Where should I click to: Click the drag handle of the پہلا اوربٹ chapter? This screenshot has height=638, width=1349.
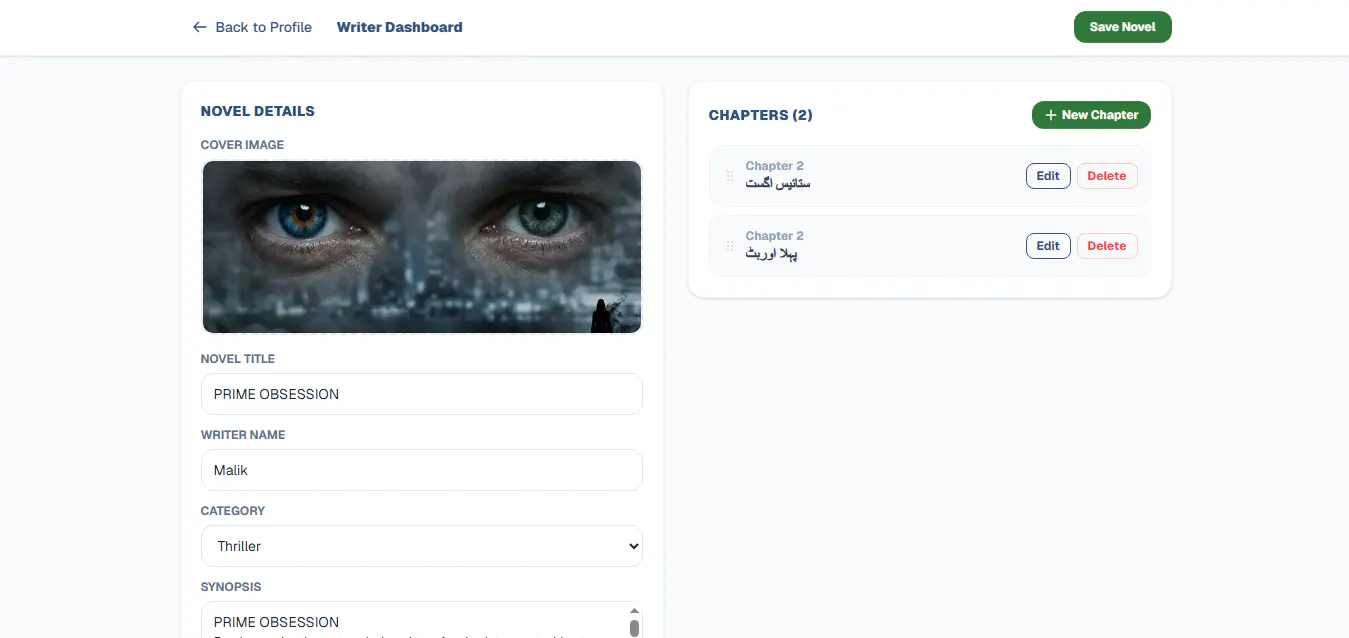pyautogui.click(x=730, y=246)
